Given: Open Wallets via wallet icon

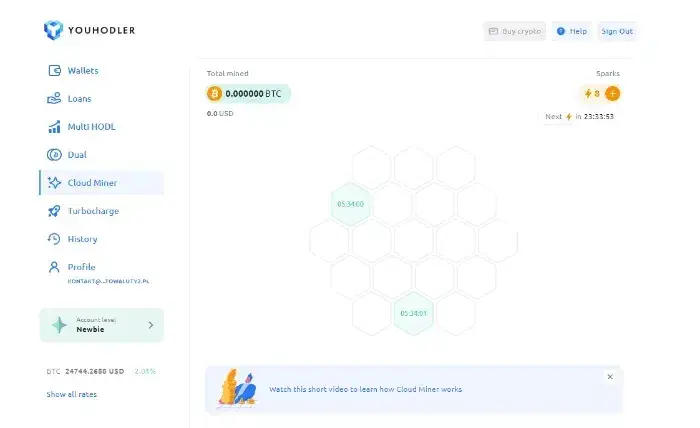Looking at the screenshot, I should pos(54,71).
